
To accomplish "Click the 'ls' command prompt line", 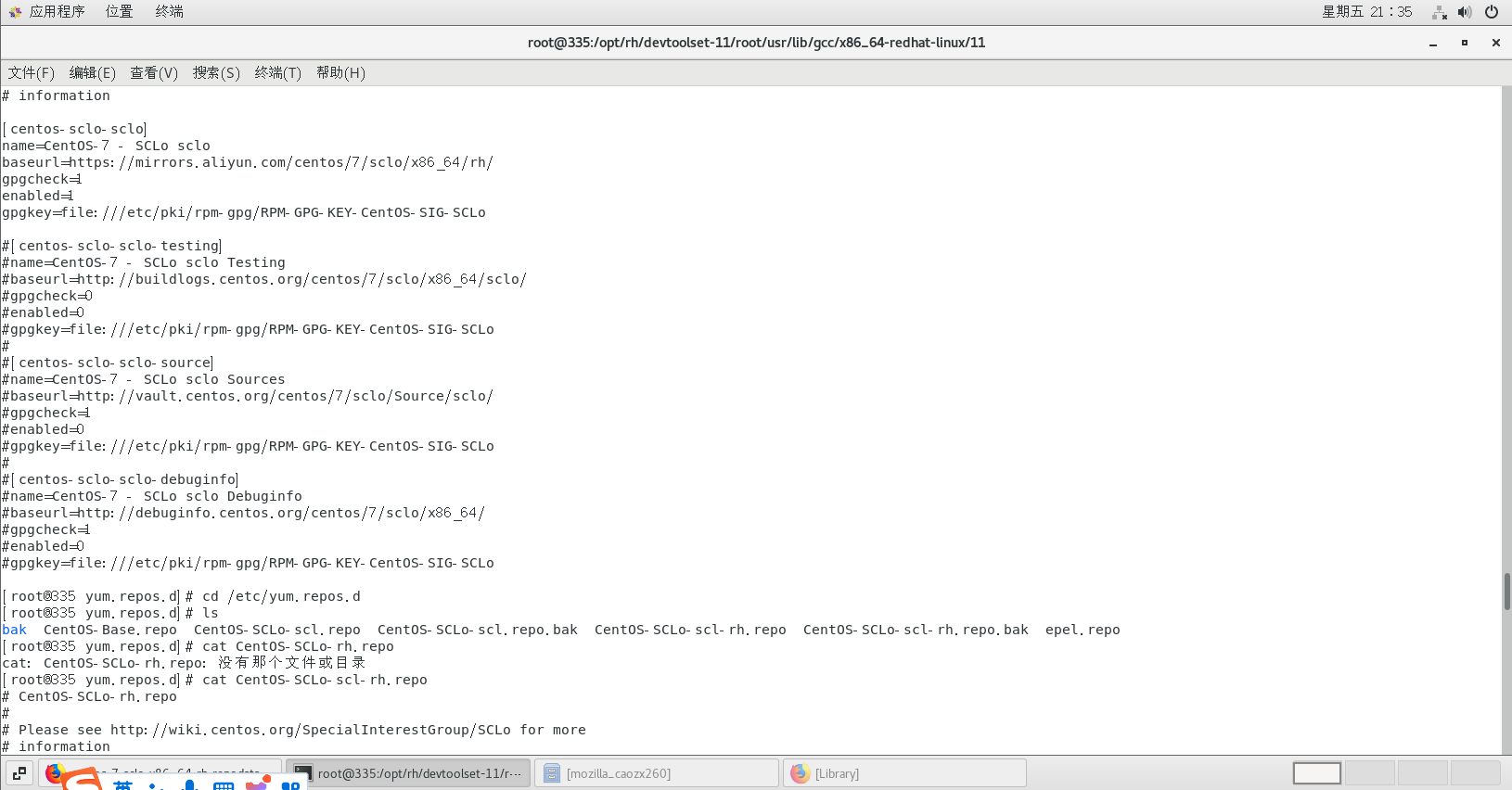I will pyautogui.click(x=110, y=613).
